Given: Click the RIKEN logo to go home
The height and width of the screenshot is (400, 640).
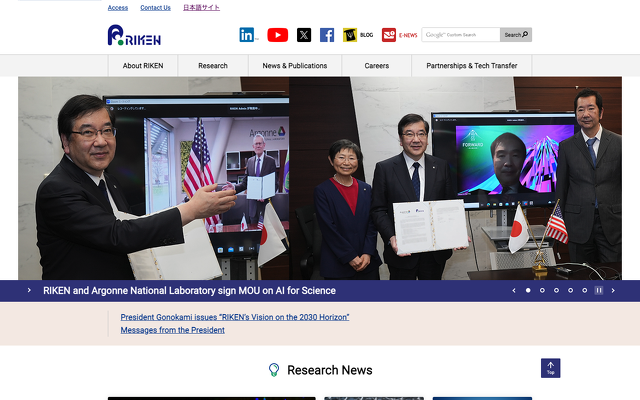Looking at the screenshot, I should pyautogui.click(x=134, y=36).
